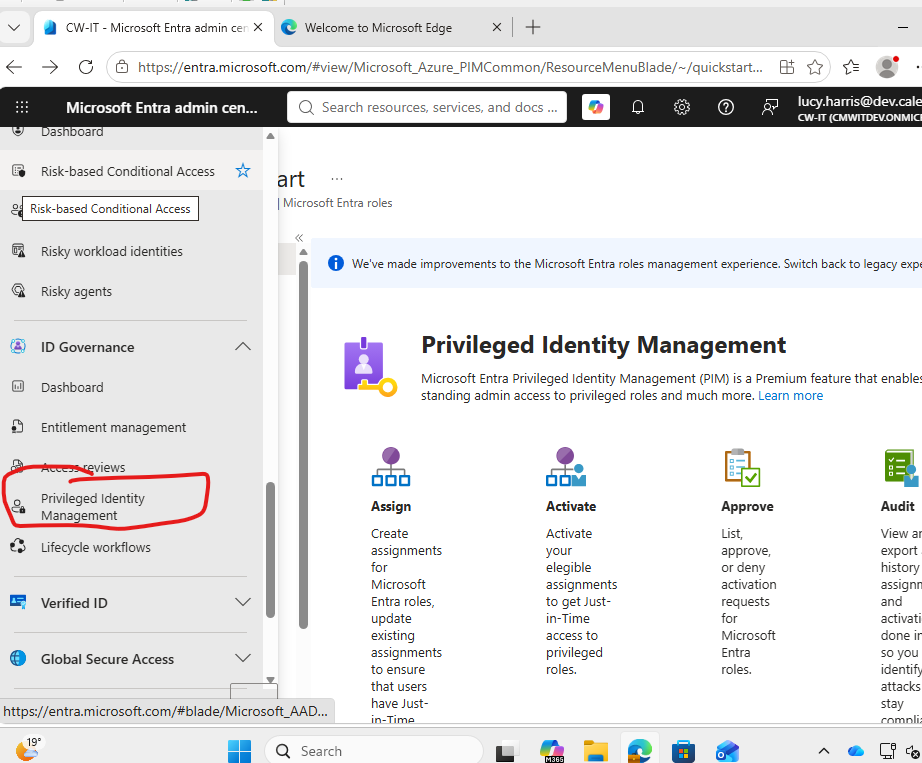922x763 pixels.
Task: Click the Activate heading
Action: click(571, 506)
